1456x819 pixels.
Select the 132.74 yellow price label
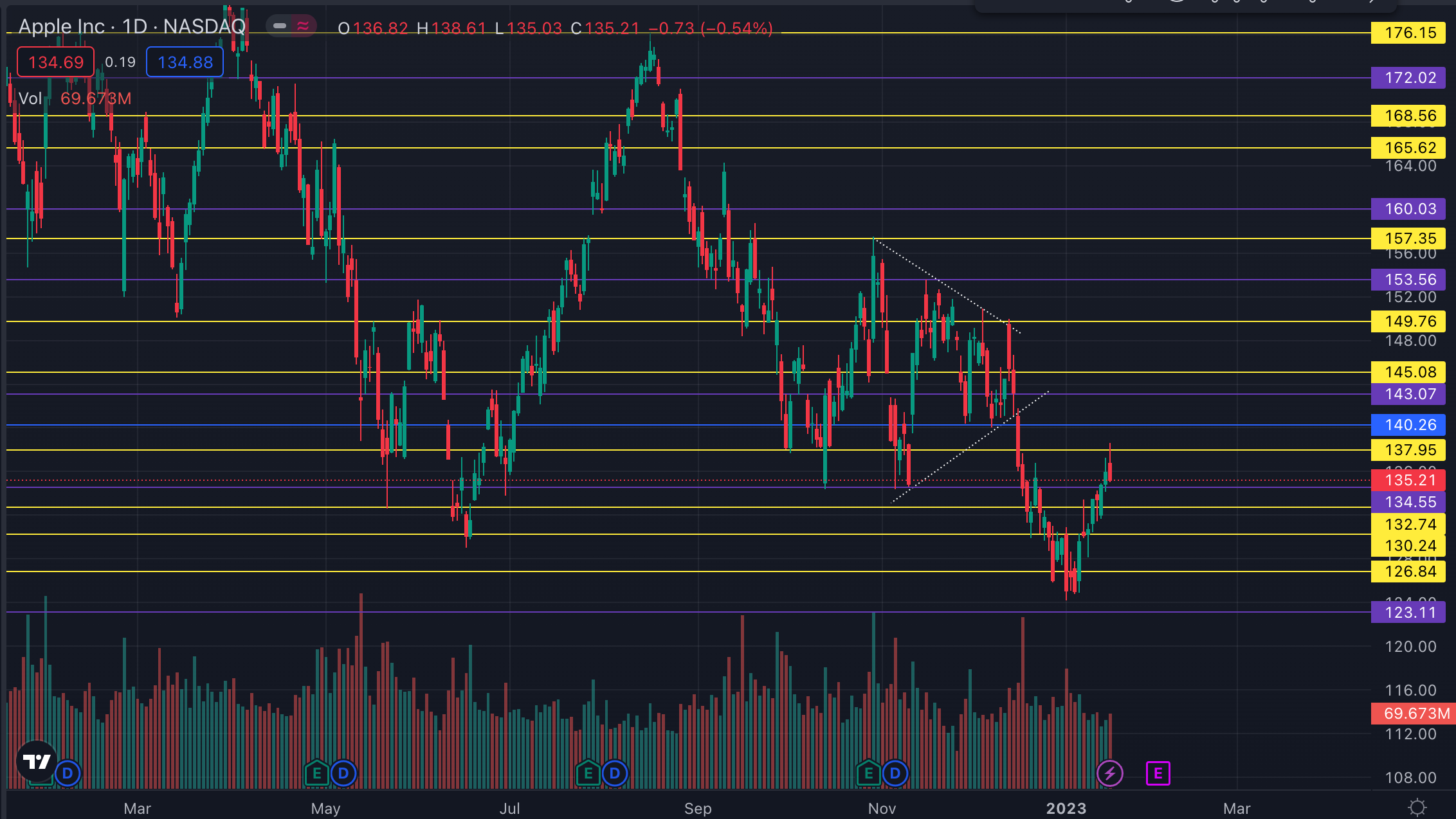tap(1408, 525)
